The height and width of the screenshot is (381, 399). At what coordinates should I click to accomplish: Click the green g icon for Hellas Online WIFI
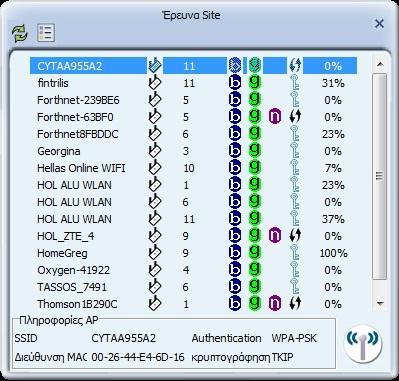tap(255, 167)
